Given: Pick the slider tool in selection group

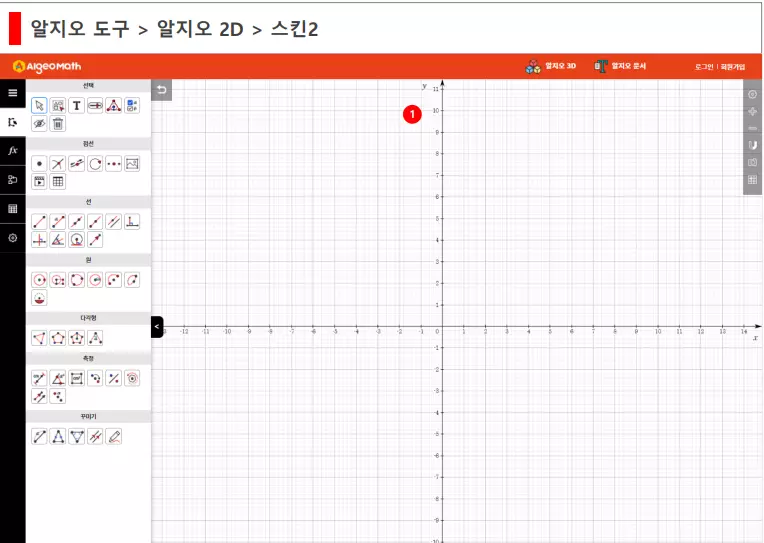Looking at the screenshot, I should (95, 105).
